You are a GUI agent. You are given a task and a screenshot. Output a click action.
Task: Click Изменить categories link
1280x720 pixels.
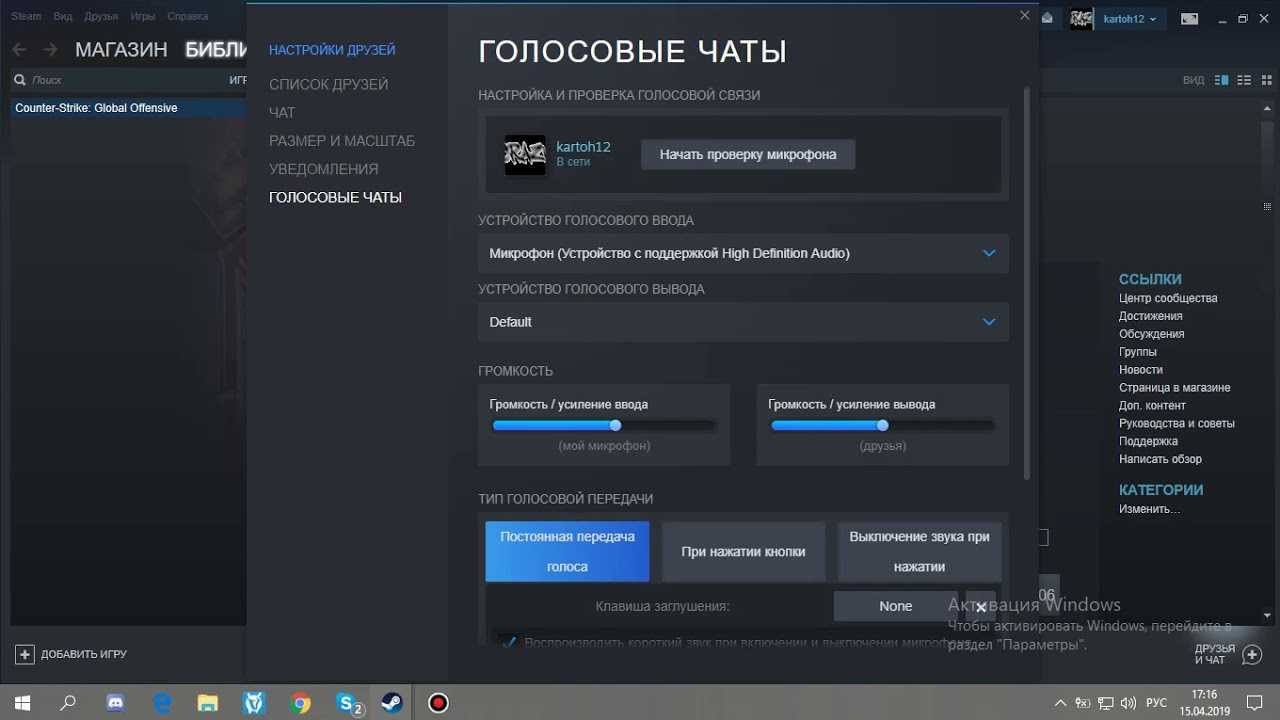1149,509
